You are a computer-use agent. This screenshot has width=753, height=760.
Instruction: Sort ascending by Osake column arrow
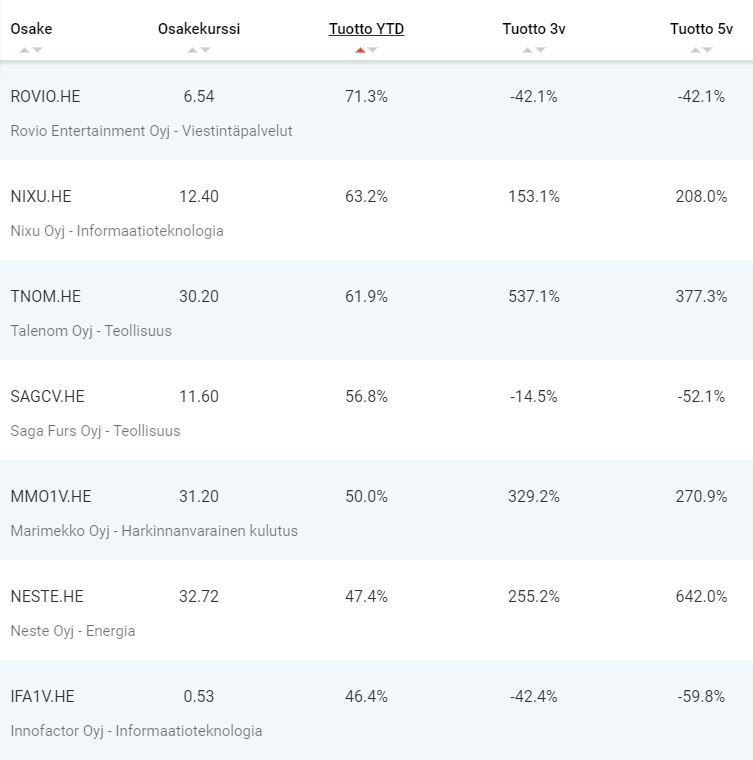tap(25, 49)
